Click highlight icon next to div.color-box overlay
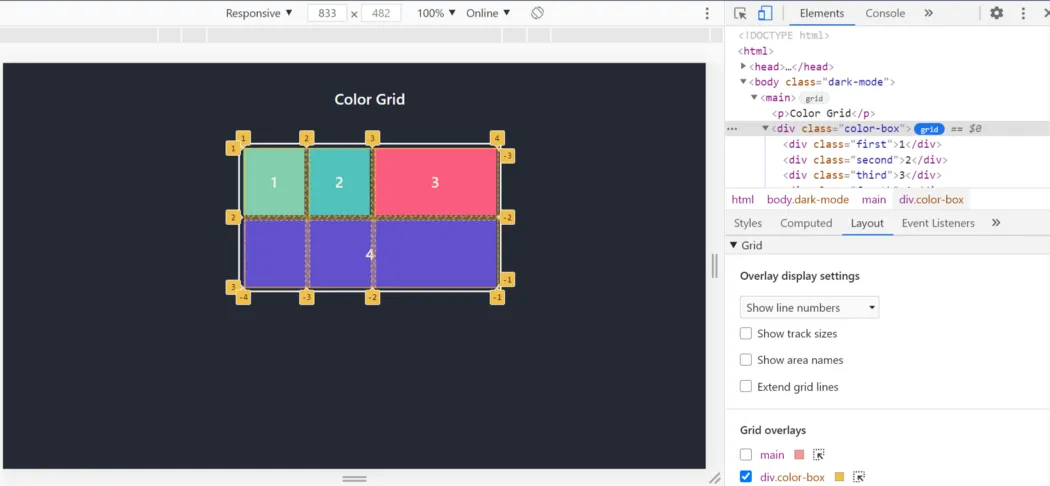The height and width of the screenshot is (486, 1050). 858,477
